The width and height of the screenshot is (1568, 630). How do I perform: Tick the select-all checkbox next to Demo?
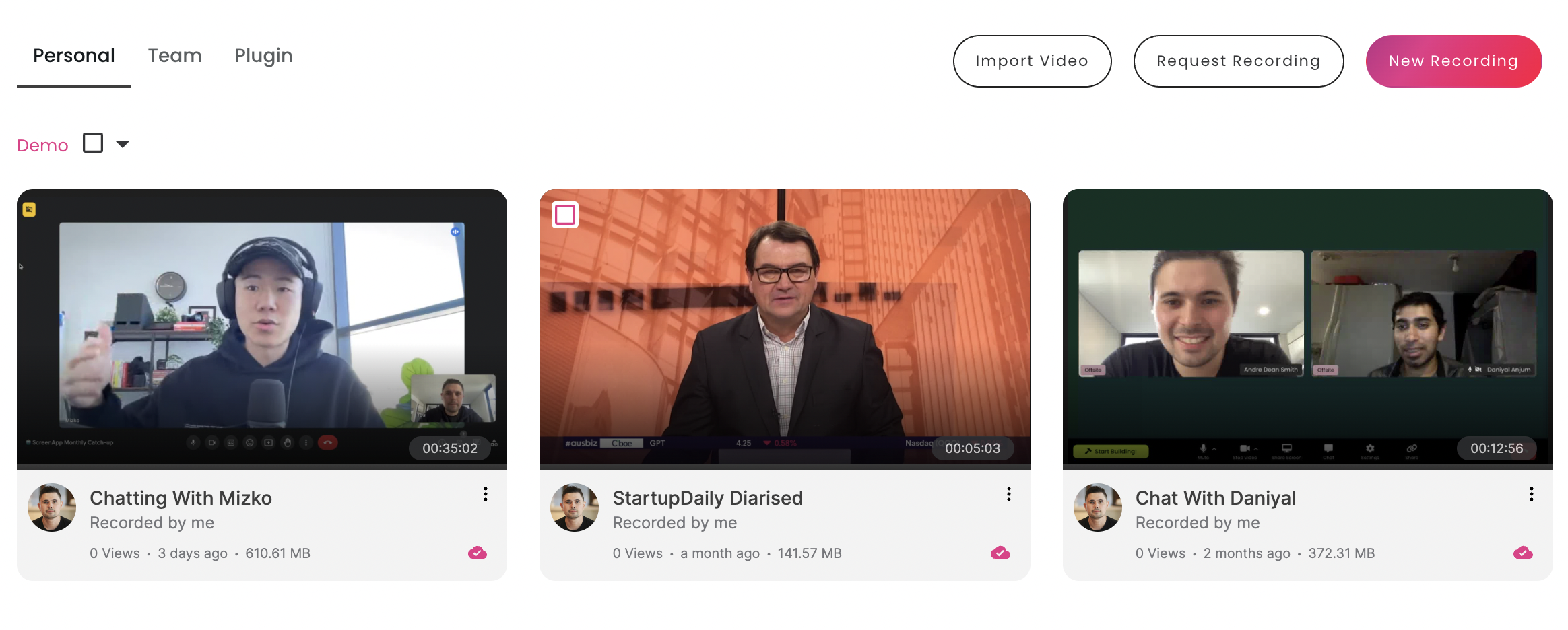point(93,143)
